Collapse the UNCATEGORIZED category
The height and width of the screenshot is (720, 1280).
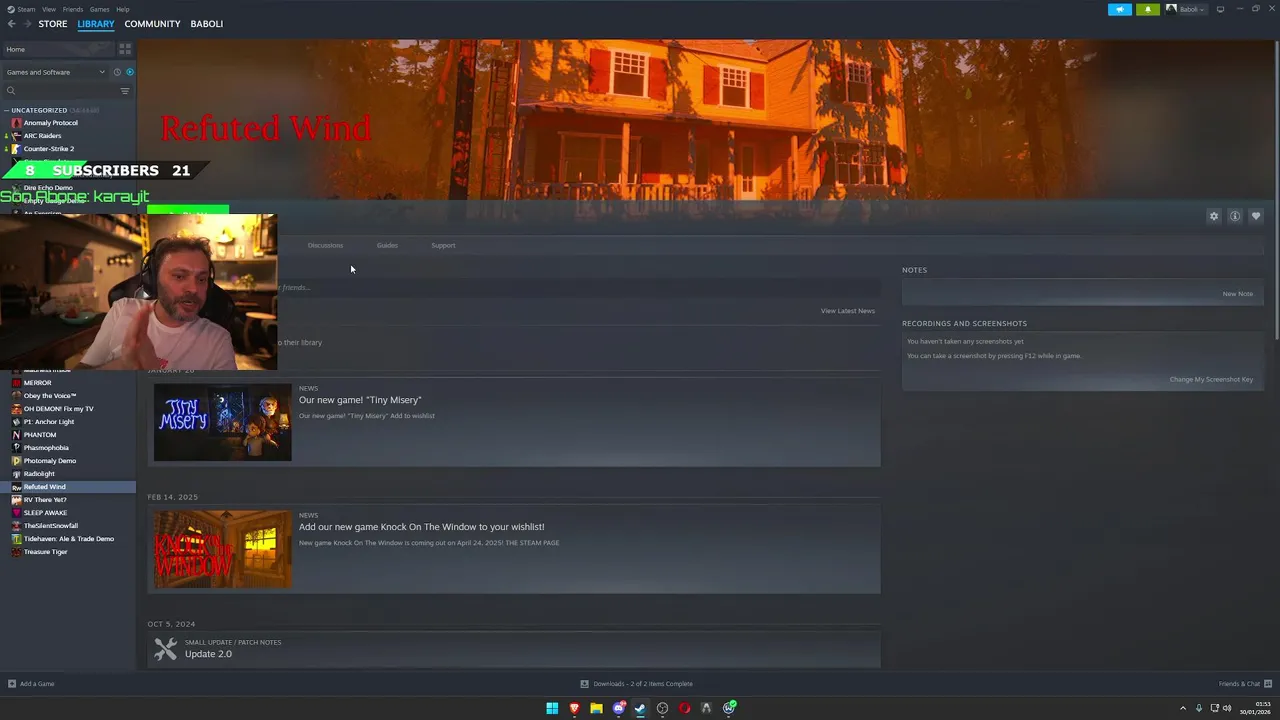click(39, 110)
